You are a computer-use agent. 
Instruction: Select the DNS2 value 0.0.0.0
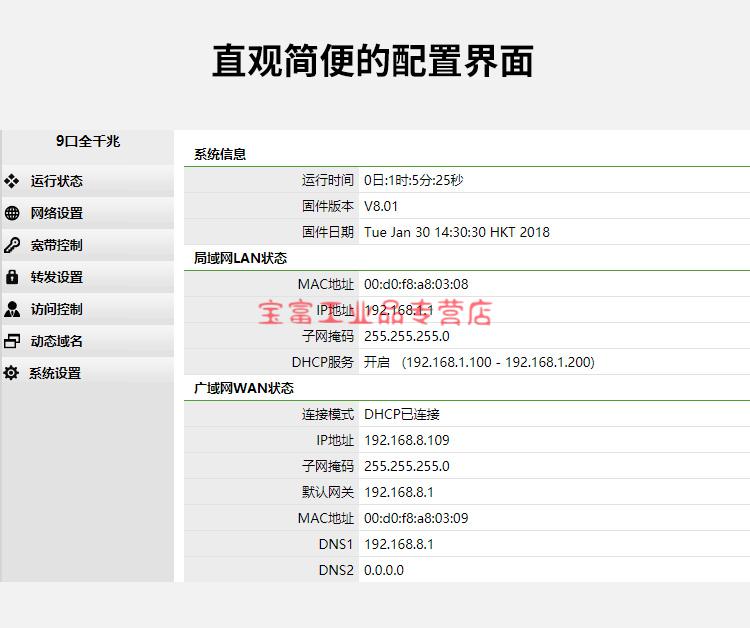pyautogui.click(x=384, y=570)
